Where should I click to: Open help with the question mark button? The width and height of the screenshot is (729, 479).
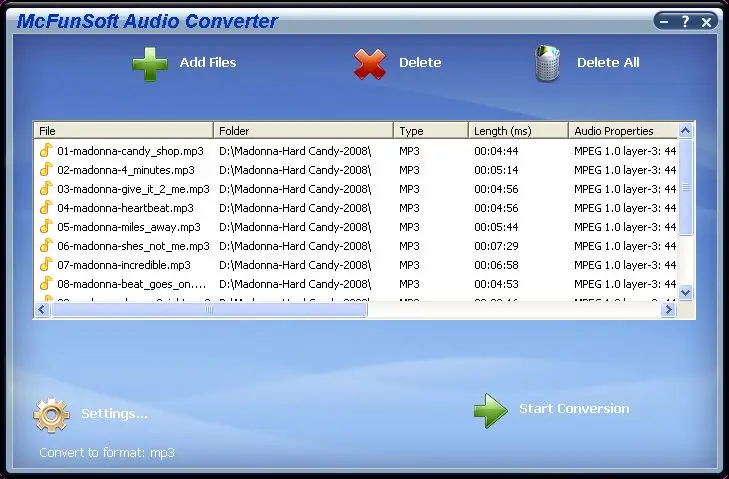(685, 21)
